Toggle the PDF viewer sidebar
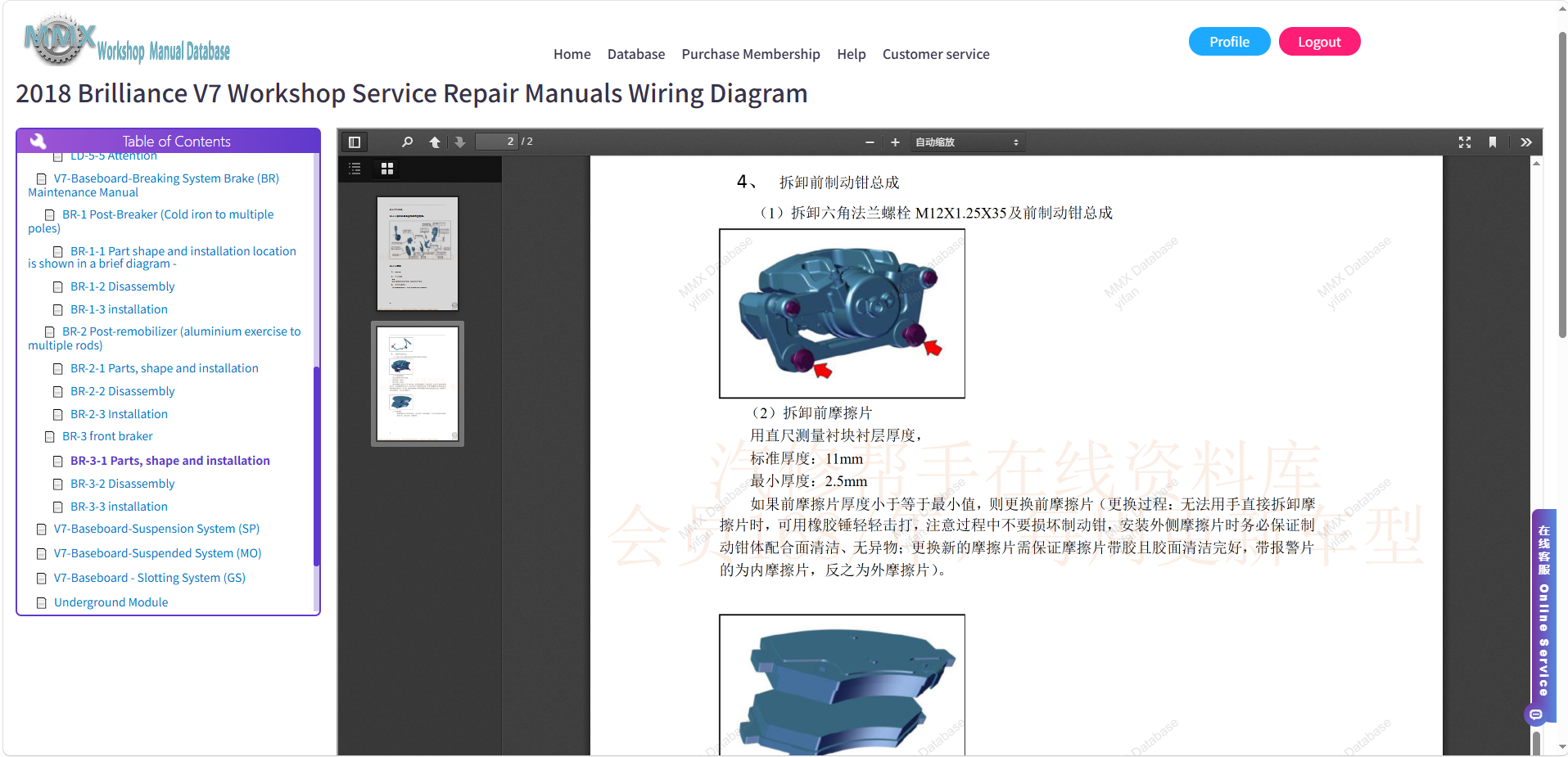1568x757 pixels. click(355, 142)
